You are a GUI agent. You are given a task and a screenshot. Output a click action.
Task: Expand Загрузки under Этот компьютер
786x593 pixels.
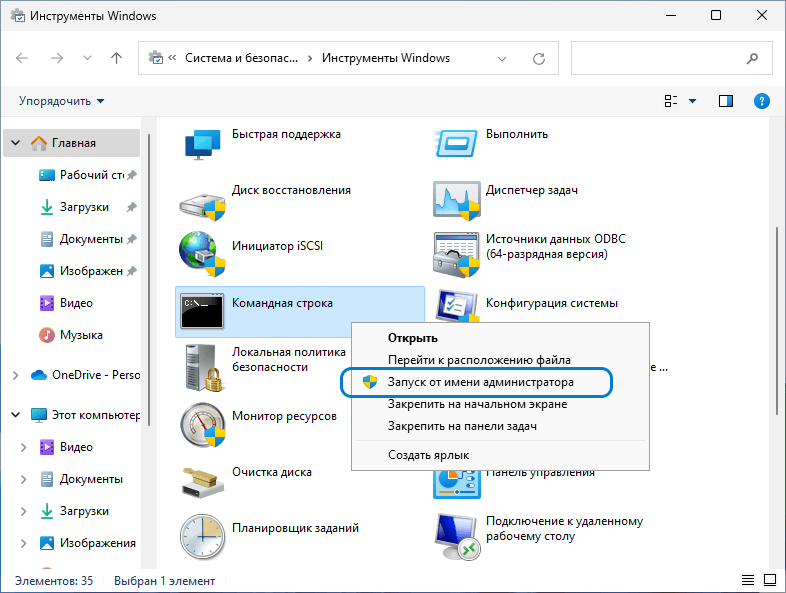coord(23,511)
